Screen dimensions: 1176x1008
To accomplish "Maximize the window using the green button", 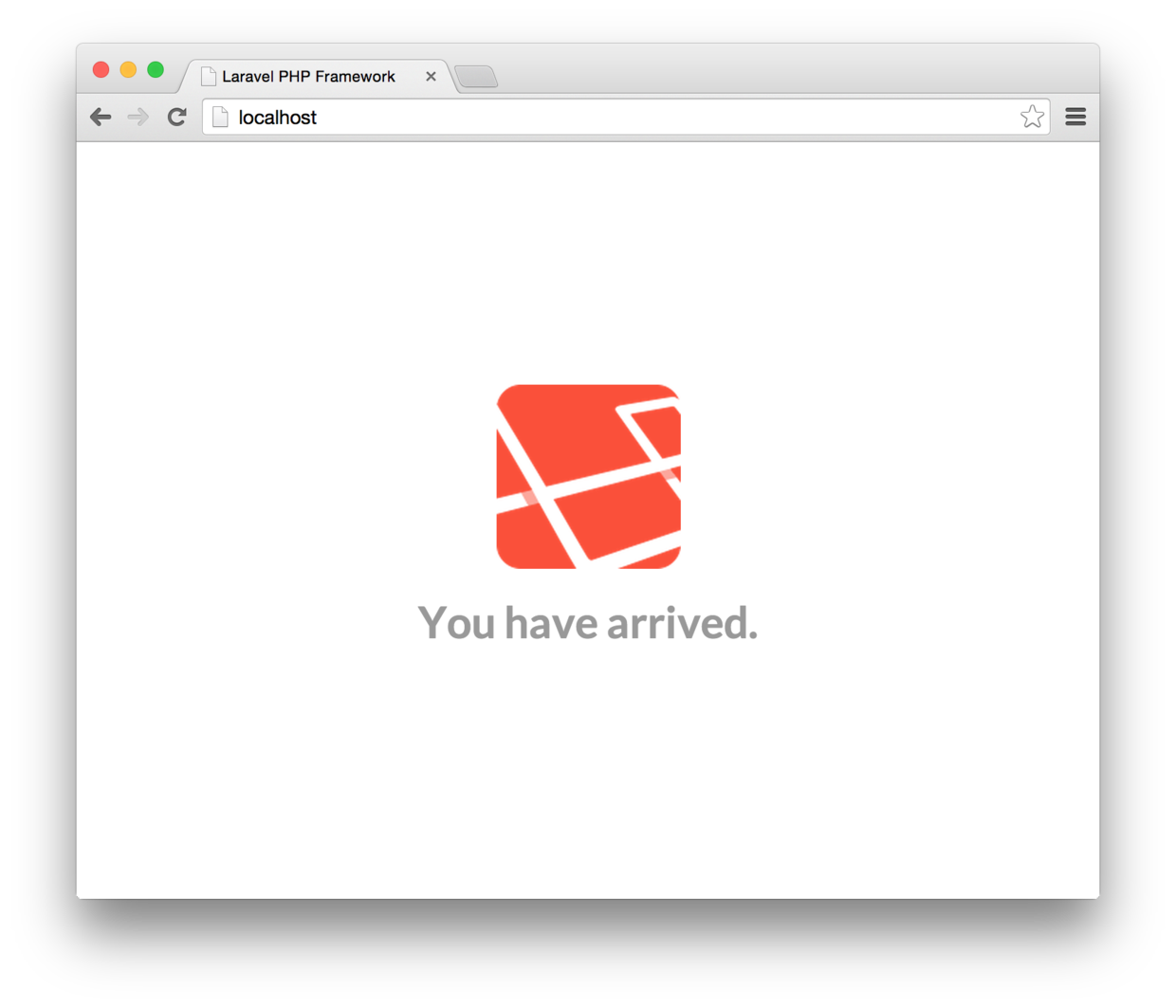I will pyautogui.click(x=156, y=69).
